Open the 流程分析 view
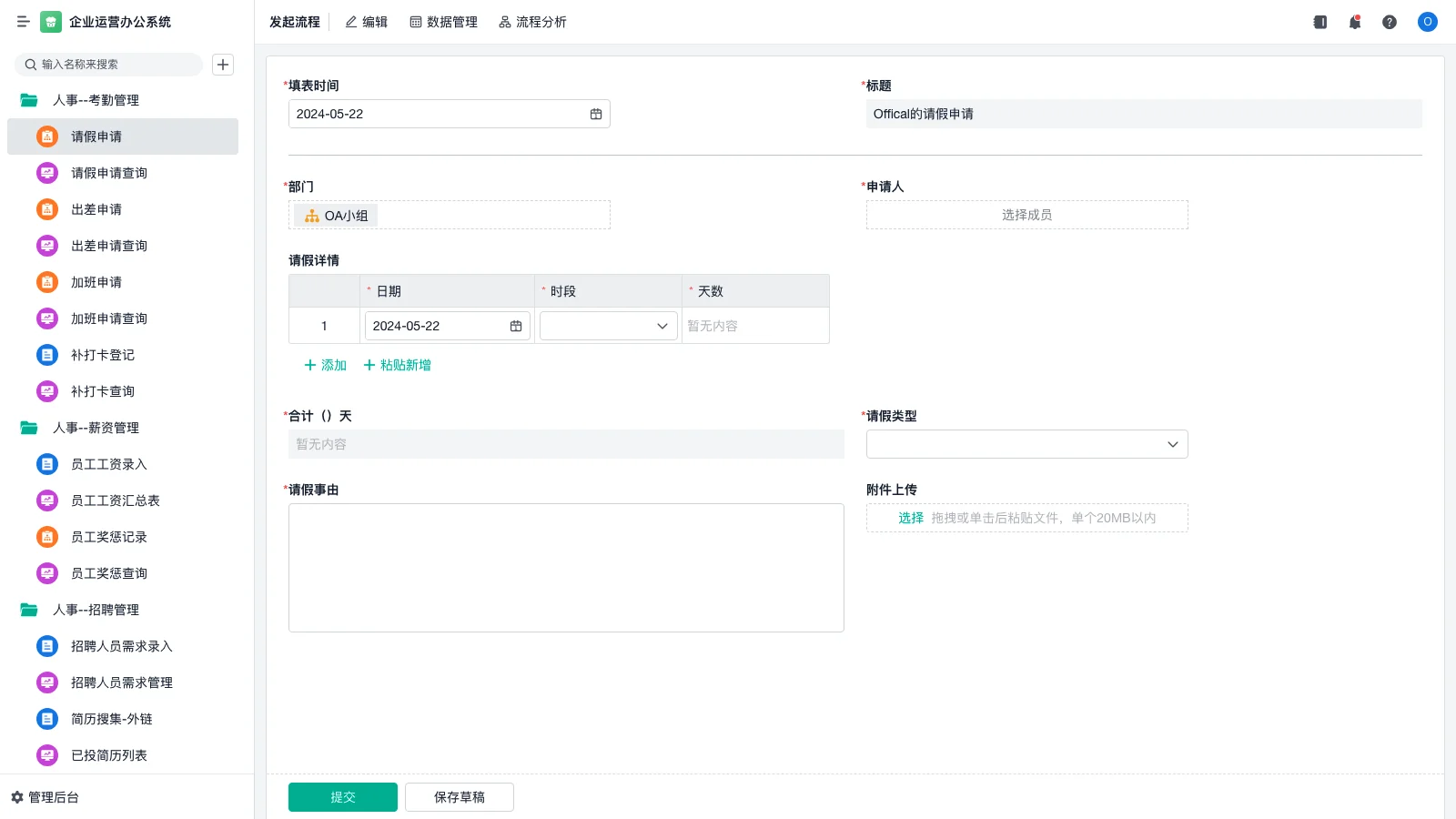Viewport: 1456px width, 819px height. [x=532, y=22]
